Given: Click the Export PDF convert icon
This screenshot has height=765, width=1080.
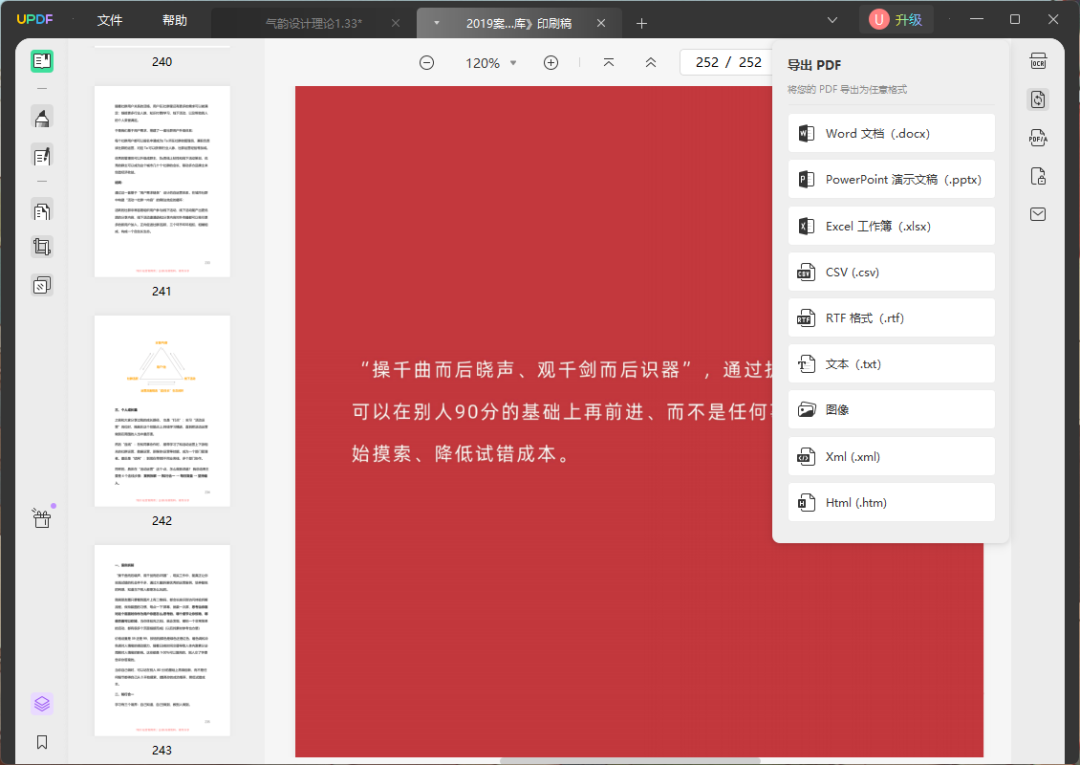Looking at the screenshot, I should [x=1038, y=99].
